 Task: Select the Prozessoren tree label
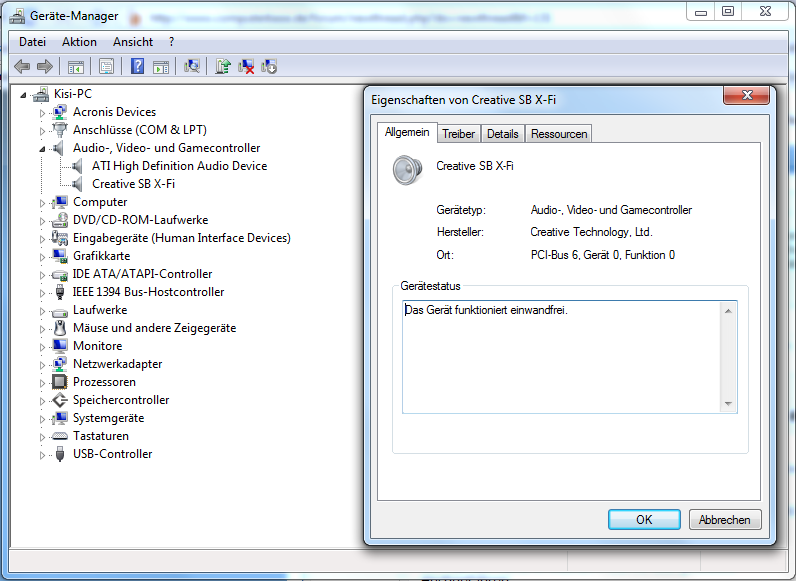pos(105,382)
